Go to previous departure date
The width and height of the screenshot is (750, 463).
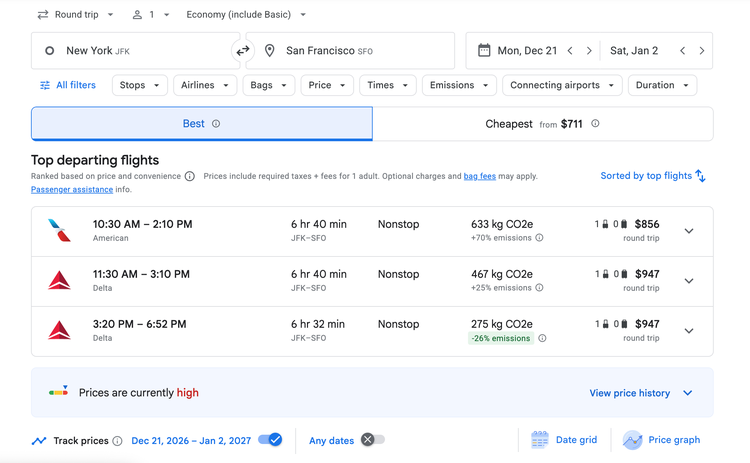pyautogui.click(x=570, y=51)
